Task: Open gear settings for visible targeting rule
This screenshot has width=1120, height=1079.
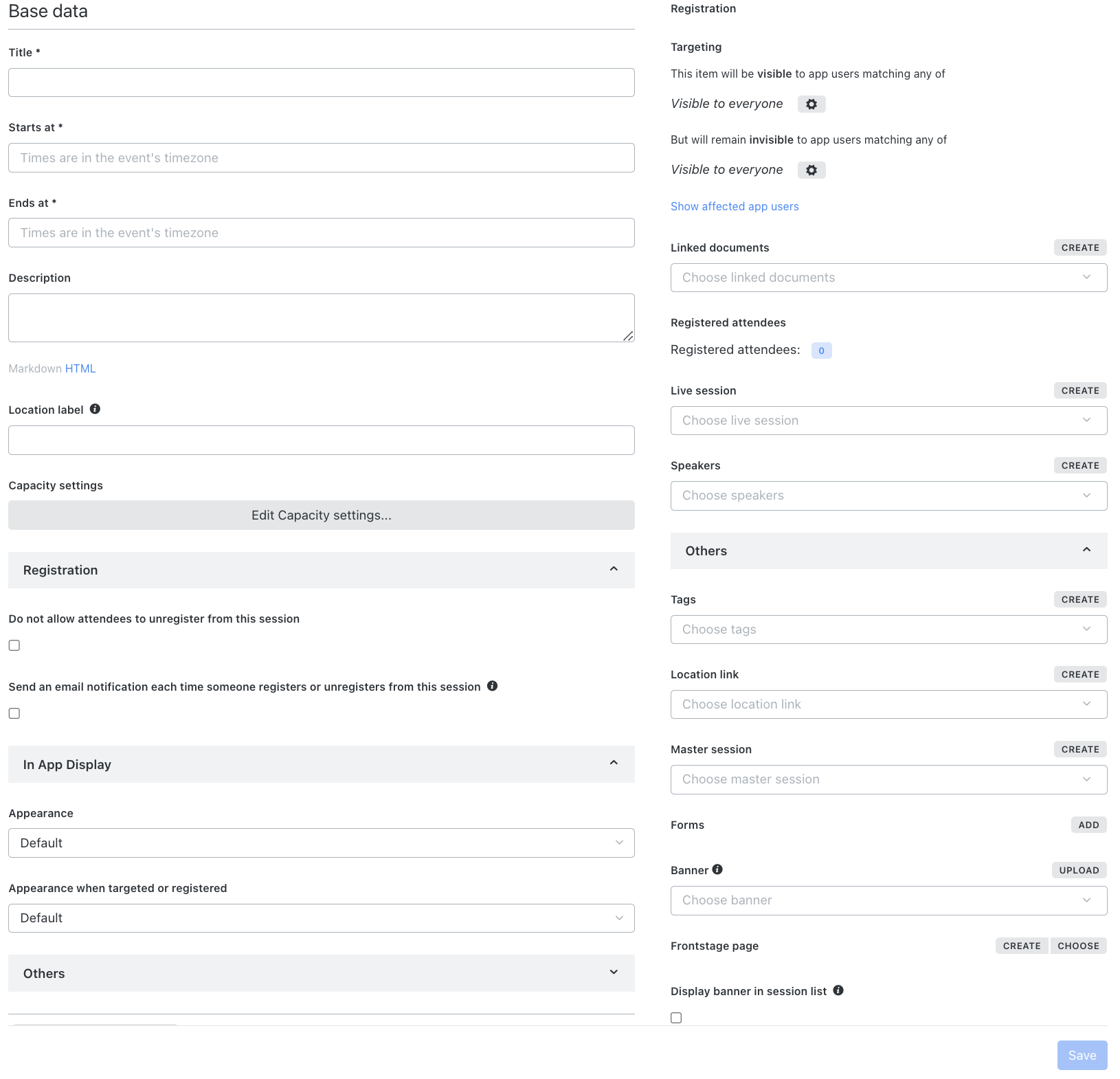Action: point(811,104)
